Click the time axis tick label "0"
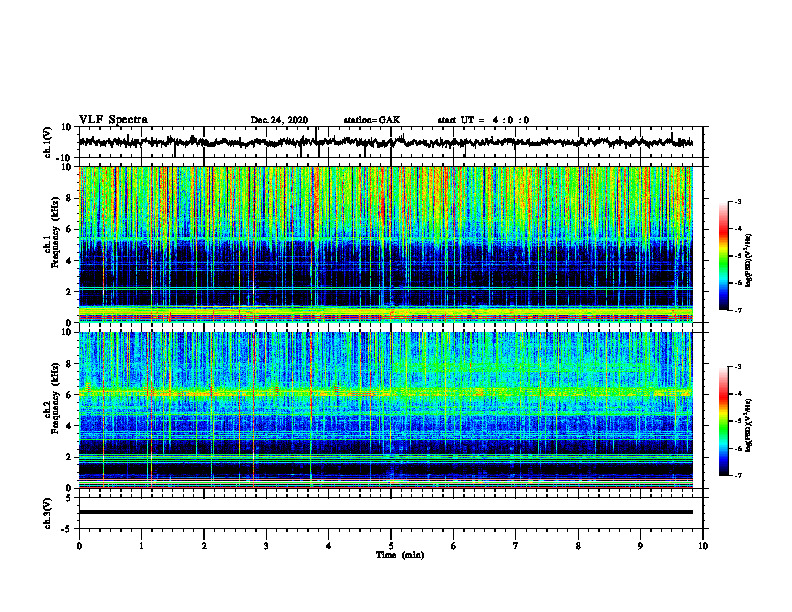The image size is (792, 612). pyautogui.click(x=79, y=546)
